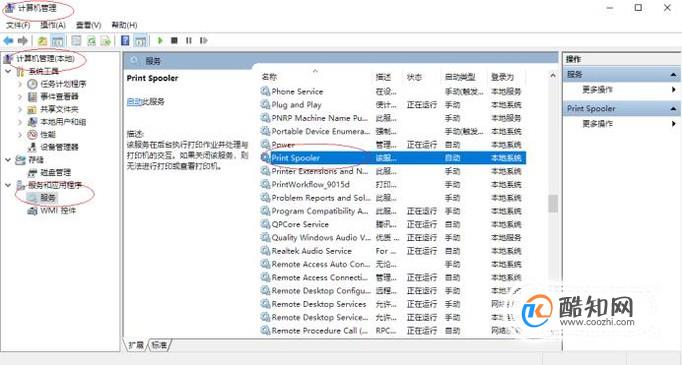Restart the service with restart icon
Screen dimensions: 682x365
click(203, 40)
